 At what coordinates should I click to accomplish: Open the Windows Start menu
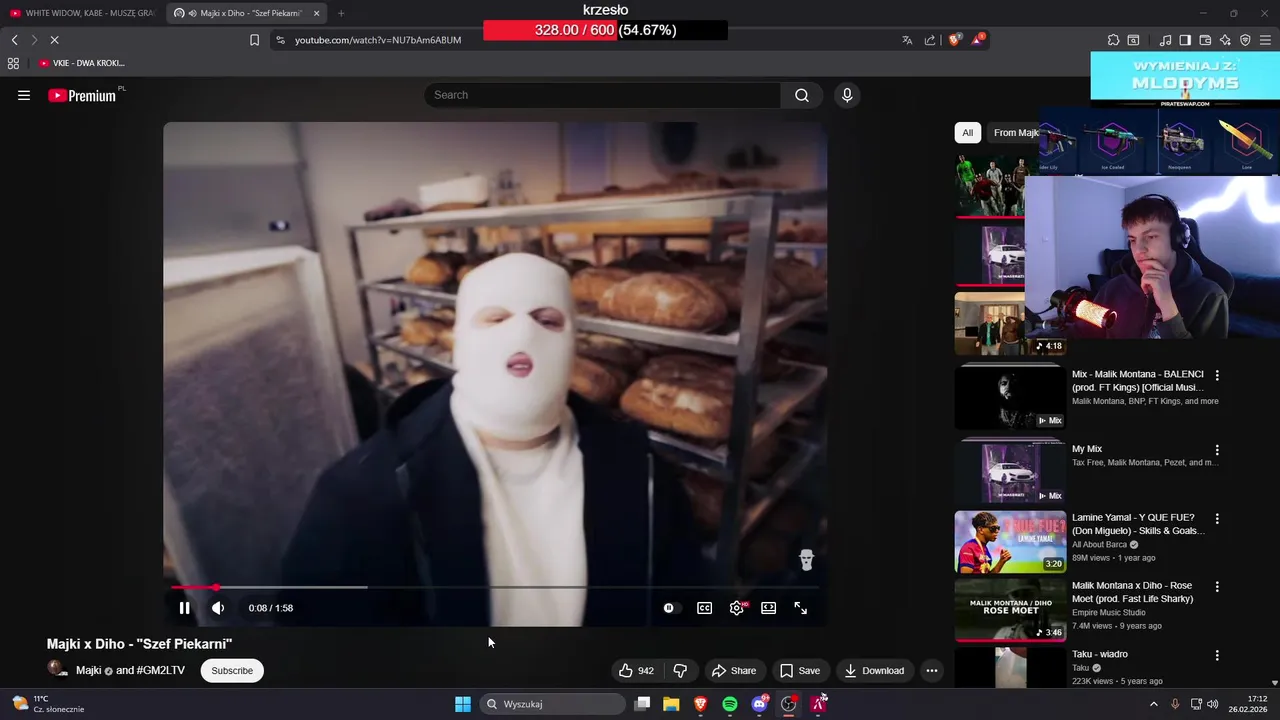tap(463, 704)
